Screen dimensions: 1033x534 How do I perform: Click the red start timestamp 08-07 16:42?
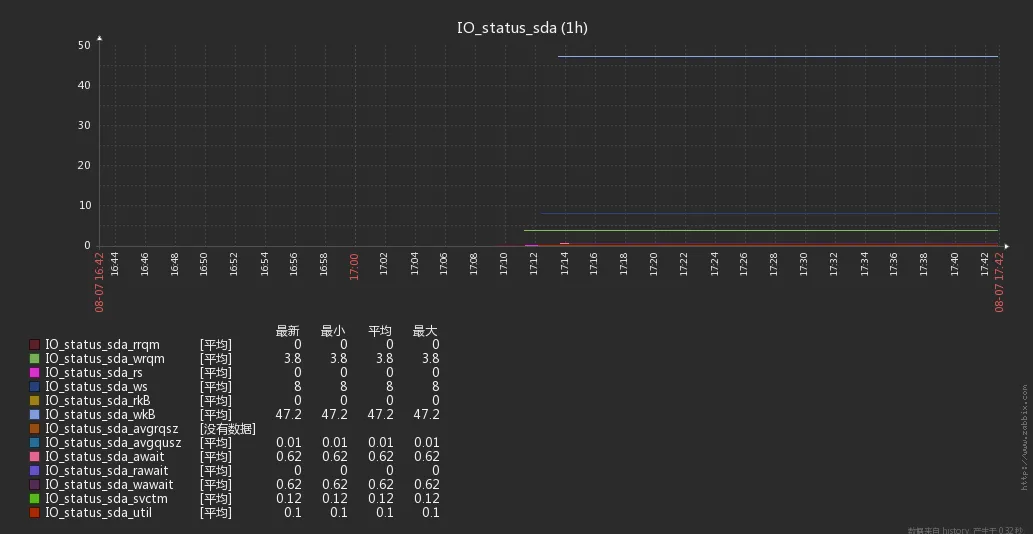(x=99, y=282)
